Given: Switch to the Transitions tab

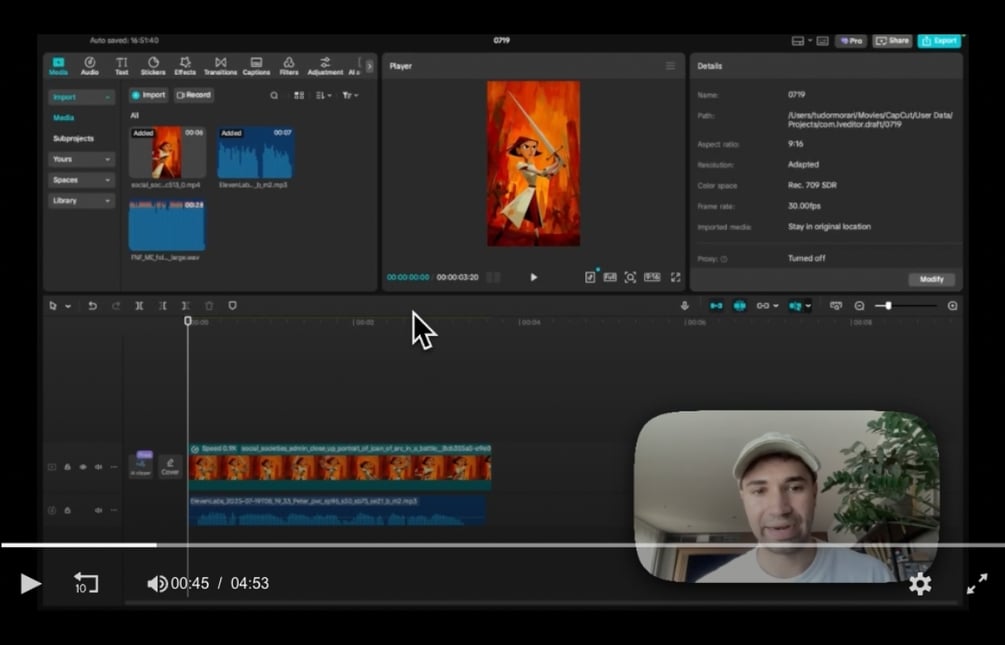Looking at the screenshot, I should (220, 65).
